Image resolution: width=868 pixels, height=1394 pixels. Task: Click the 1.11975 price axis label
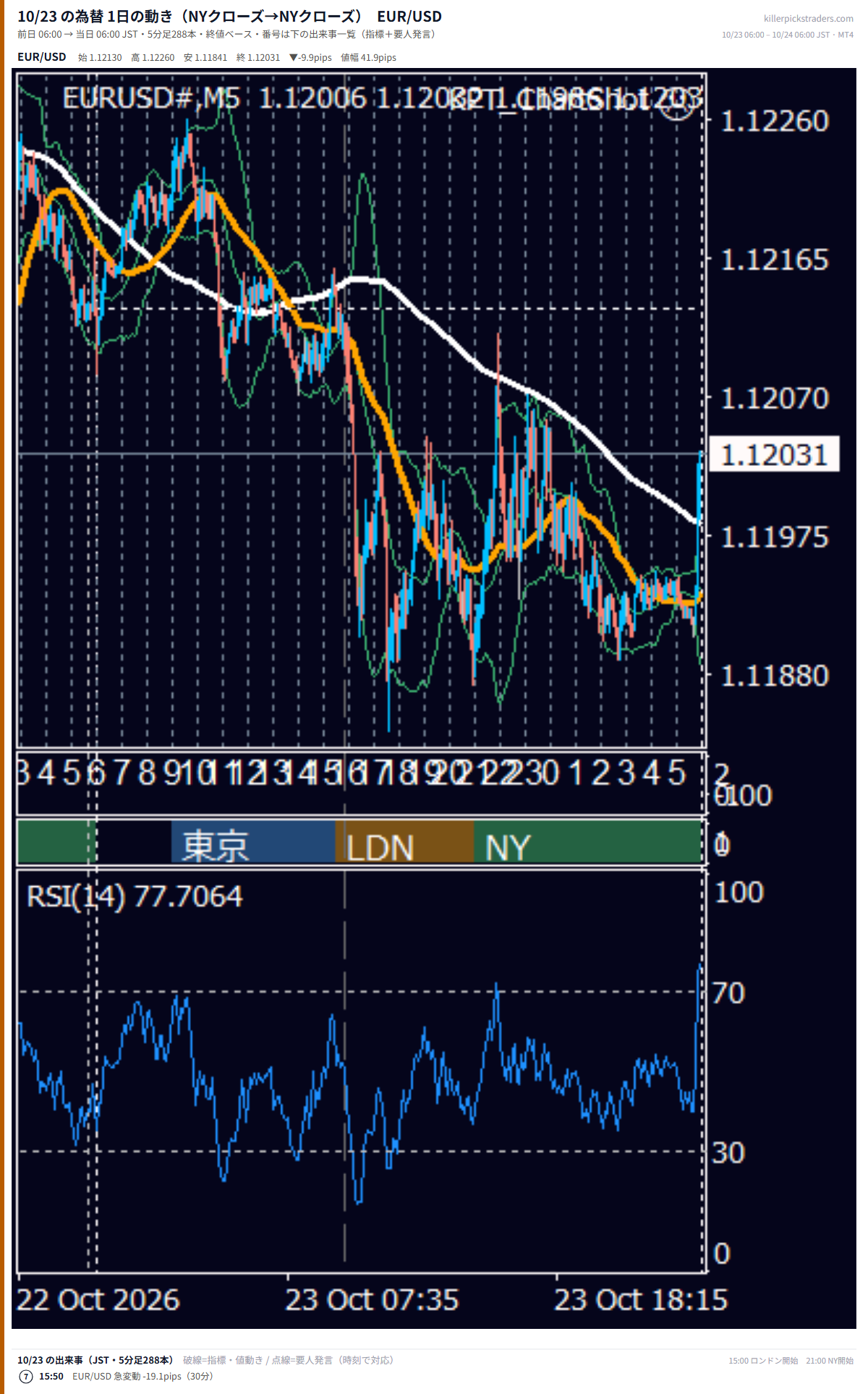tap(774, 537)
